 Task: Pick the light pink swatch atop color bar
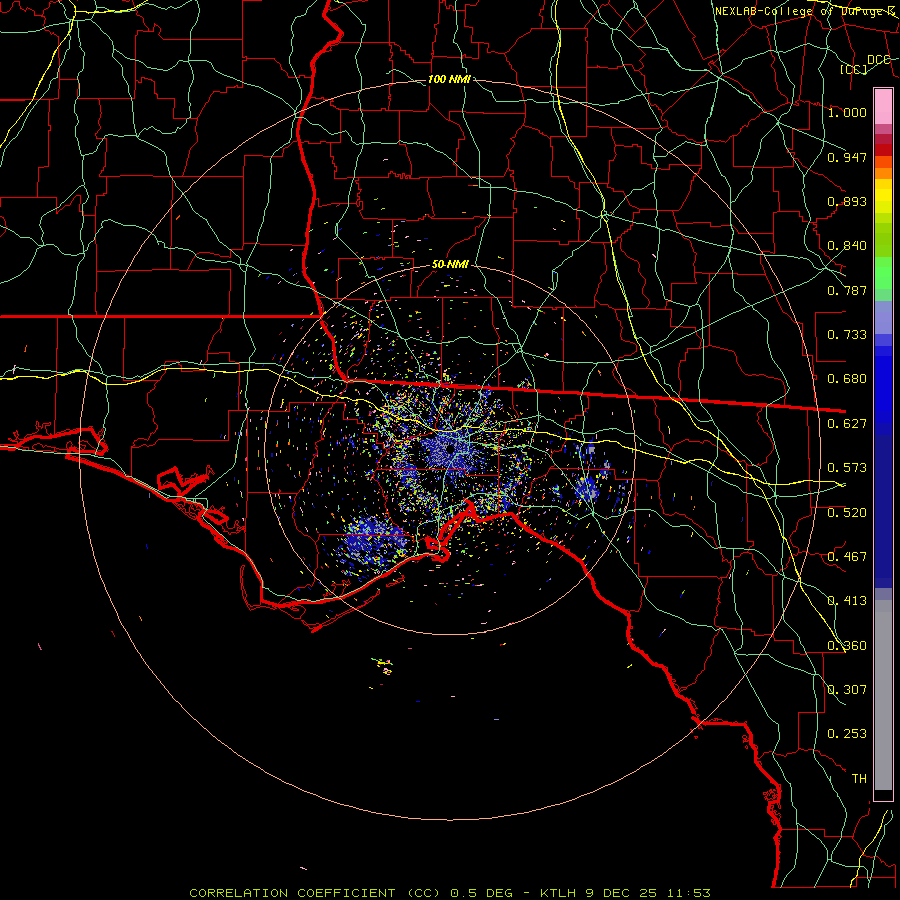pyautogui.click(x=883, y=107)
